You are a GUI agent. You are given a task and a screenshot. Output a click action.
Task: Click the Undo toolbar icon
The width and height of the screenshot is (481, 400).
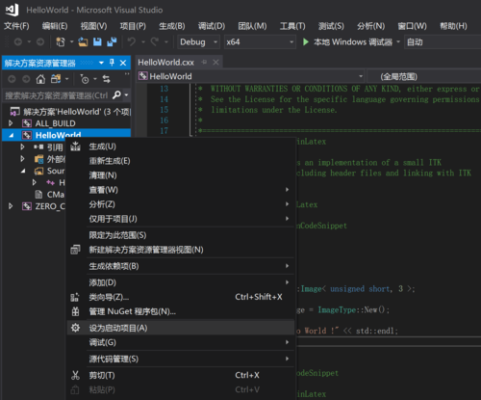point(132,42)
